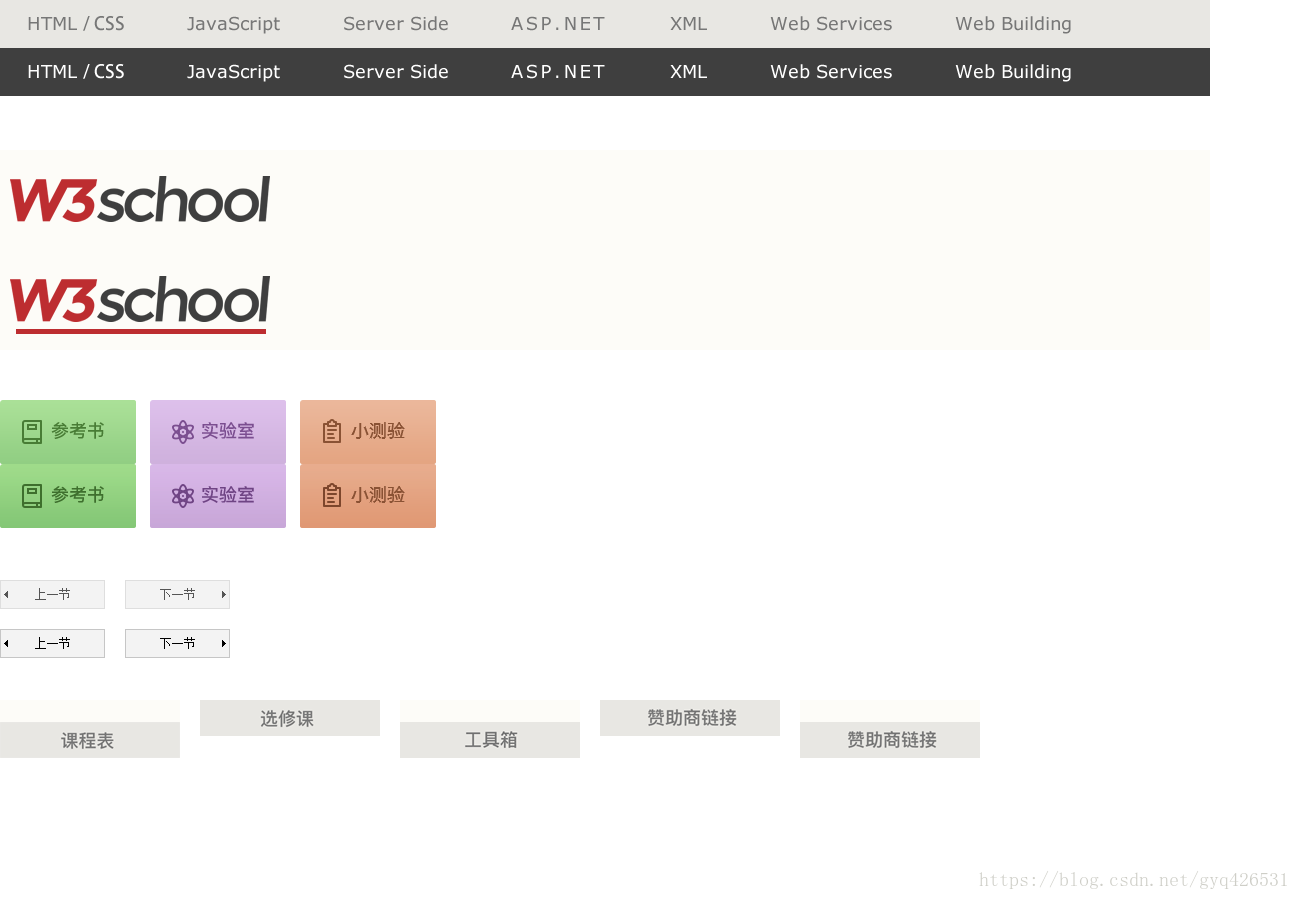The width and height of the screenshot is (1300, 900).
Task: Choose ASP.NET in the light gray bar
Action: point(558,24)
